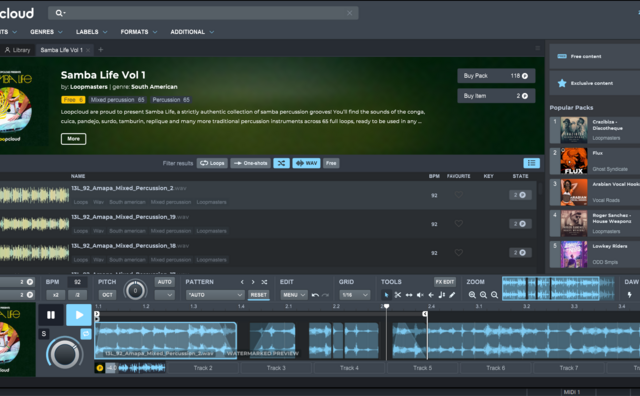640x396 pixels.
Task: Select Track 3 tab
Action: click(x=276, y=368)
